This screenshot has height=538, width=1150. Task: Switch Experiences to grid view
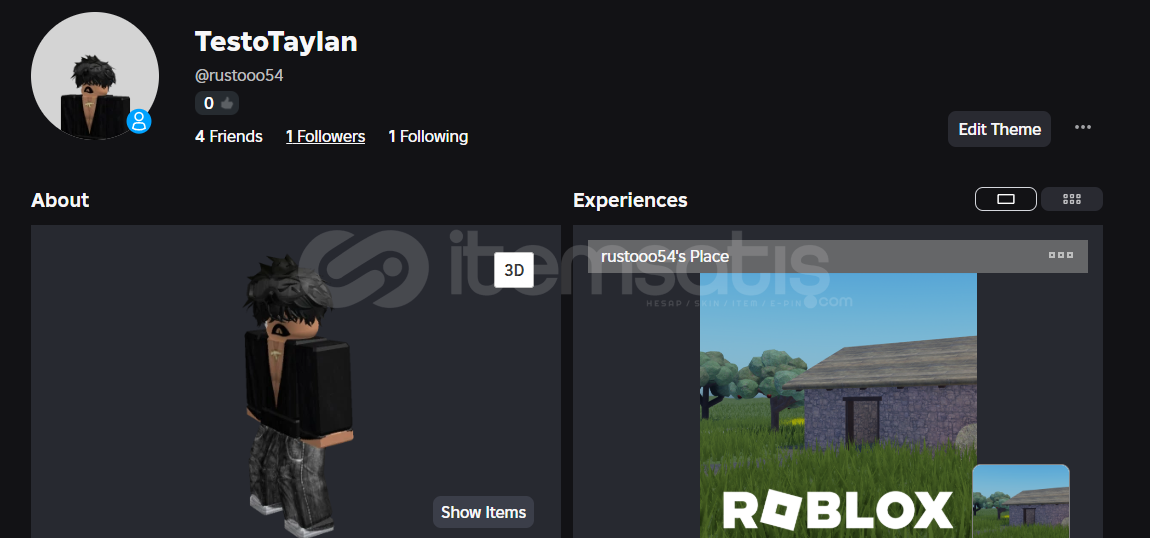tap(1072, 199)
